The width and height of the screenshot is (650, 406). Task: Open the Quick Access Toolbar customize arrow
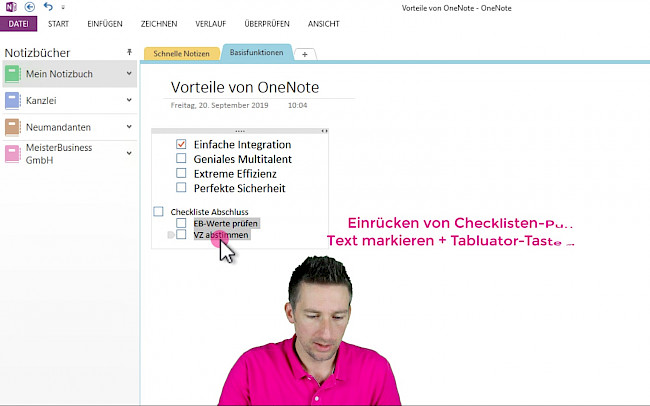coord(63,7)
